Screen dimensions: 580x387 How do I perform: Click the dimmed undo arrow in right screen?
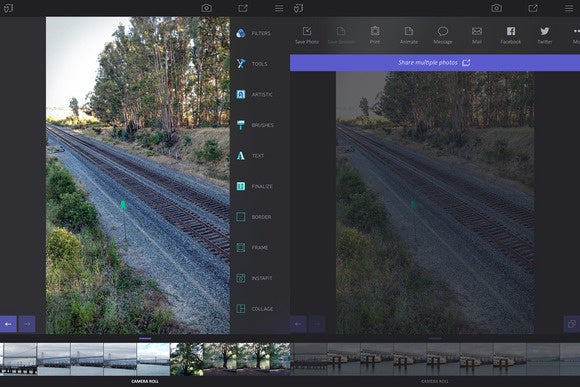click(298, 324)
